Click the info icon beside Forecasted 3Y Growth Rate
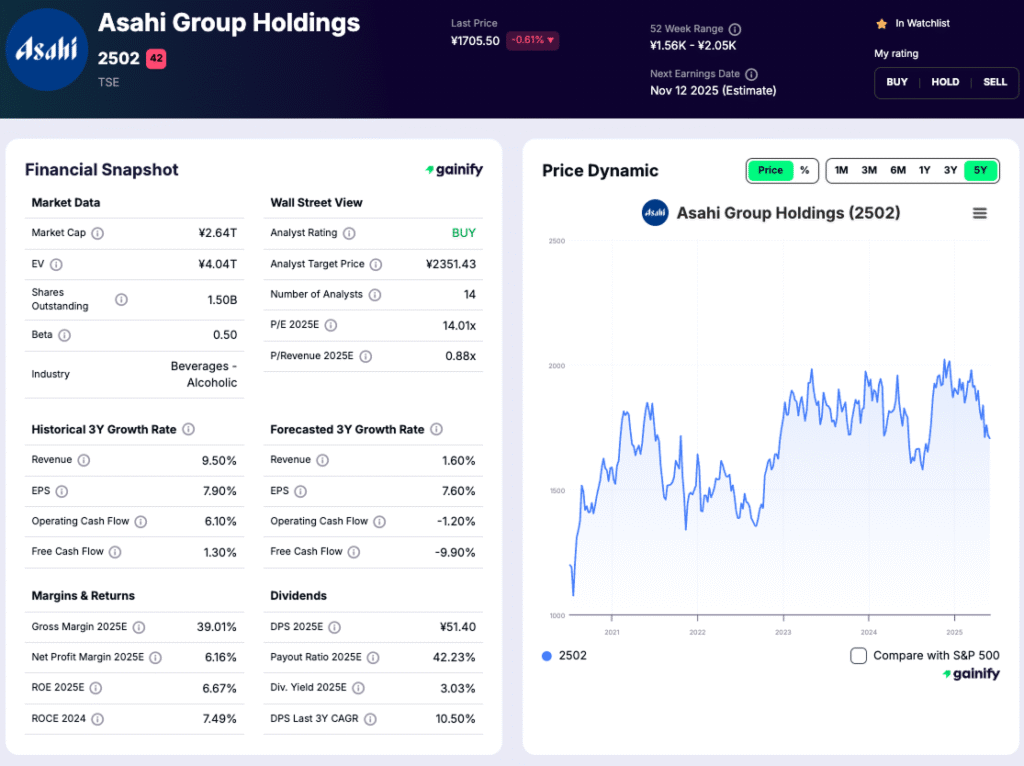The image size is (1024, 766). click(436, 429)
